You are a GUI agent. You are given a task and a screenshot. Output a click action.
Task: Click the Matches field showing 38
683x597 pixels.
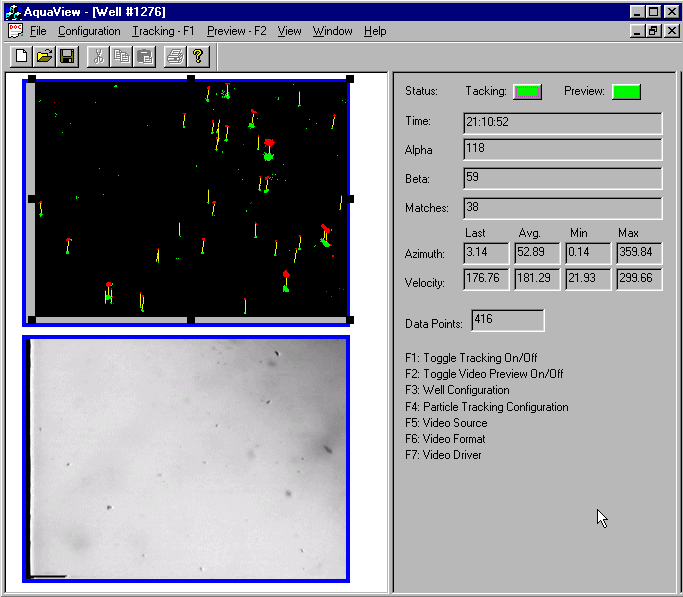coord(563,208)
